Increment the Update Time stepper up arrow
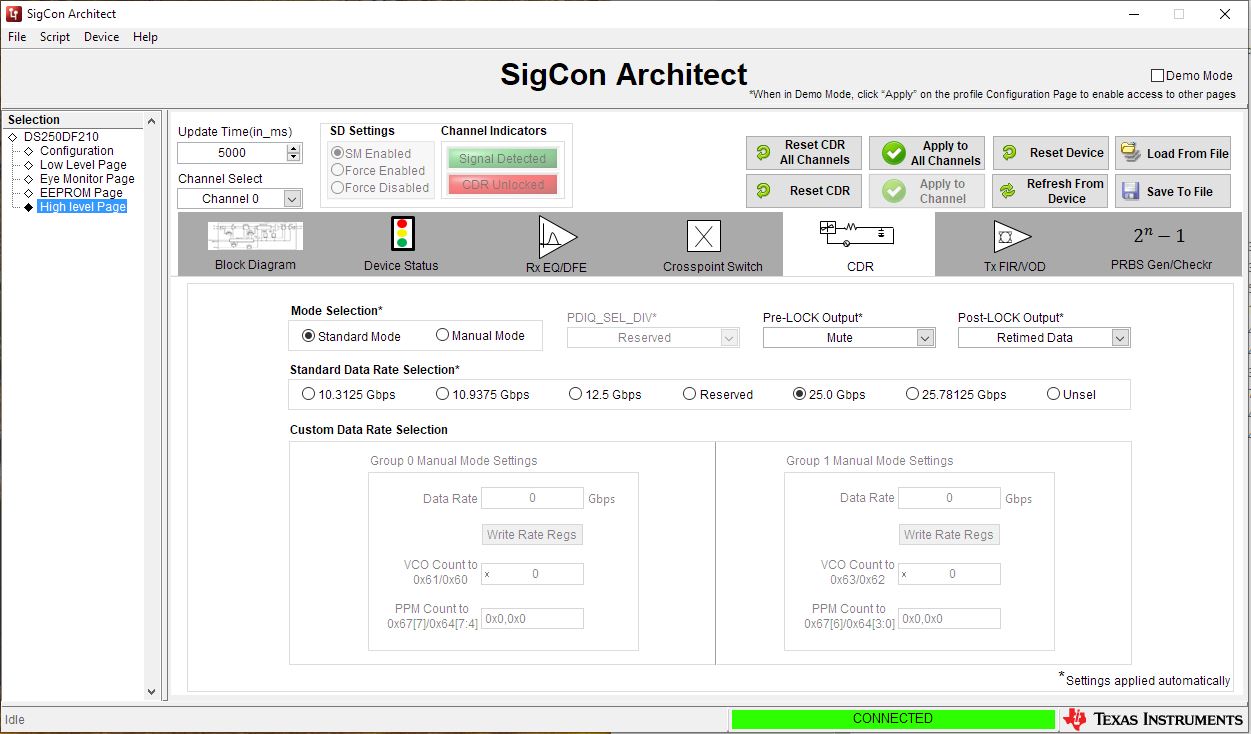Image resolution: width=1251 pixels, height=734 pixels. (293, 148)
